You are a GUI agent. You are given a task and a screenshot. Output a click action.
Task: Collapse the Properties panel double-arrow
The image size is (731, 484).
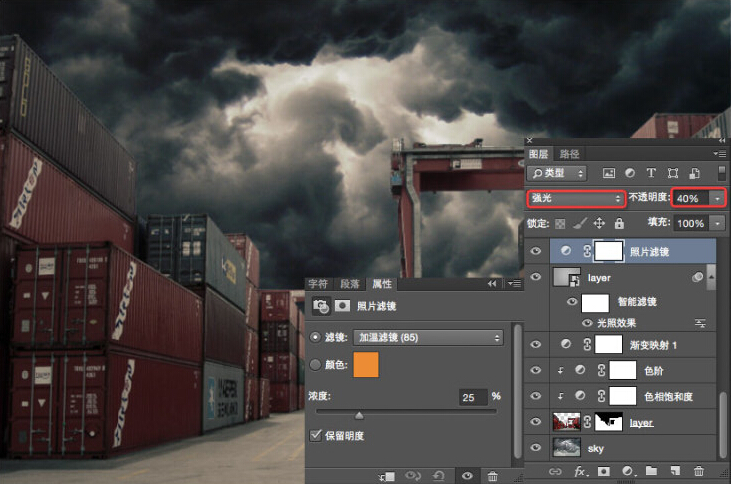[x=492, y=283]
